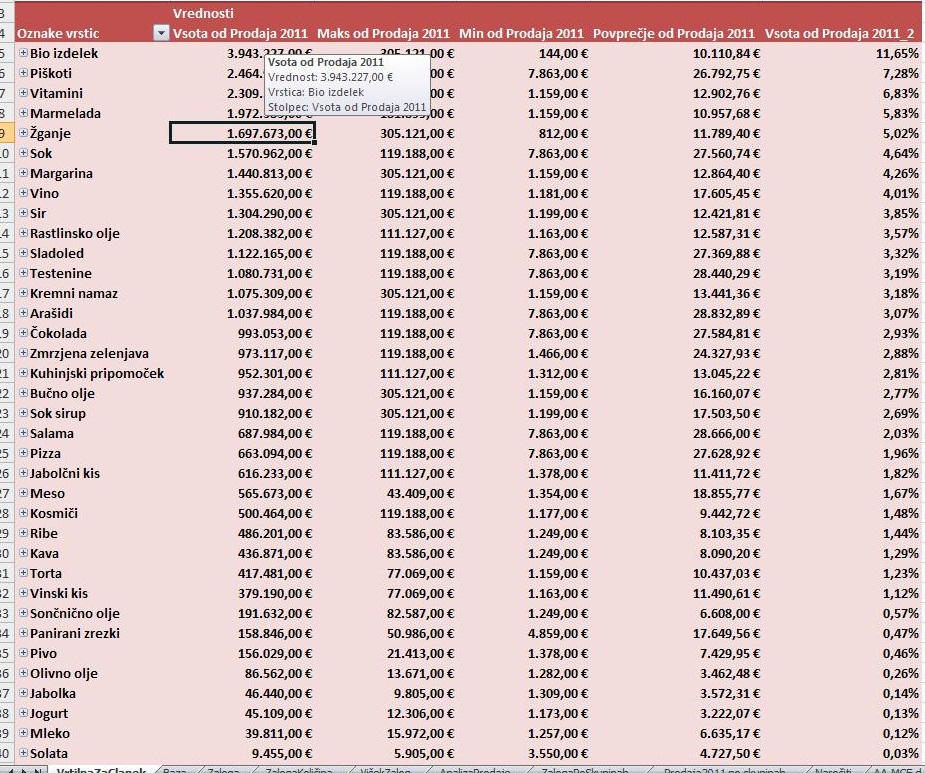Image resolution: width=925 pixels, height=773 pixels.
Task: Switch to the VrtilnaZaClanek sheet tab
Action: pyautogui.click(x=101, y=769)
